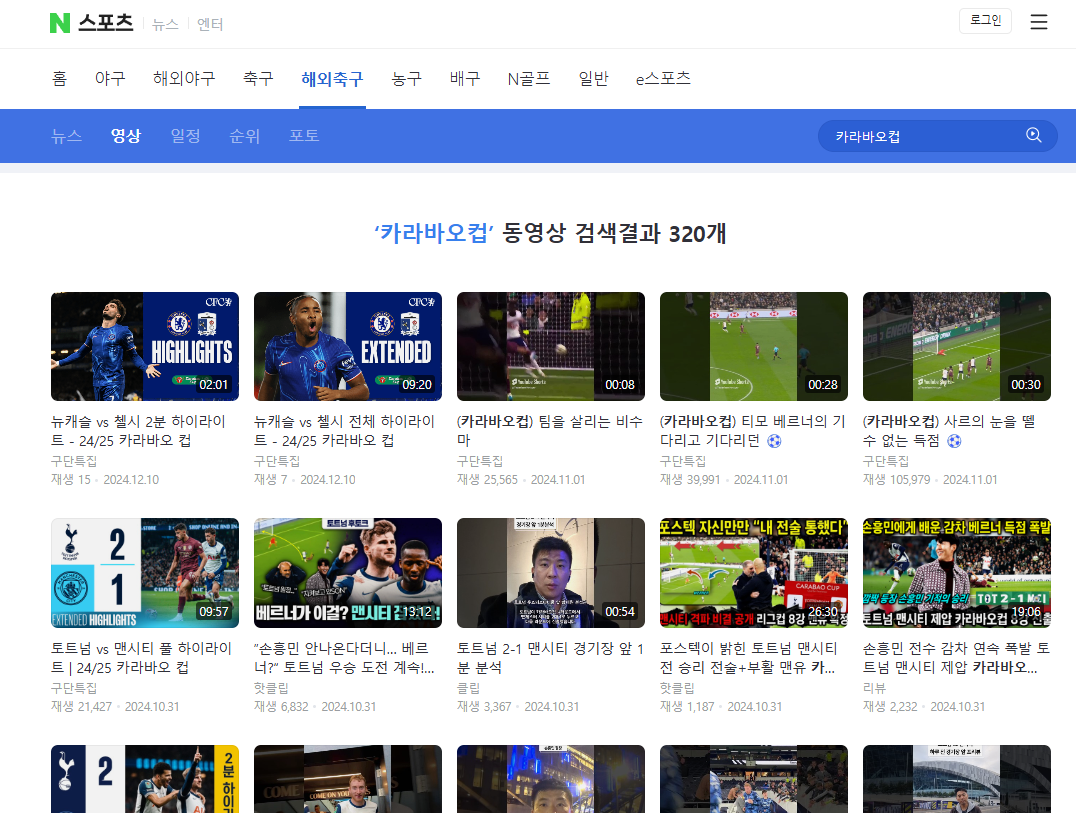Image resolution: width=1076 pixels, height=813 pixels.
Task: Open the Chelsea HIGHLIGHTS 02:01 thumbnail
Action: click(145, 346)
